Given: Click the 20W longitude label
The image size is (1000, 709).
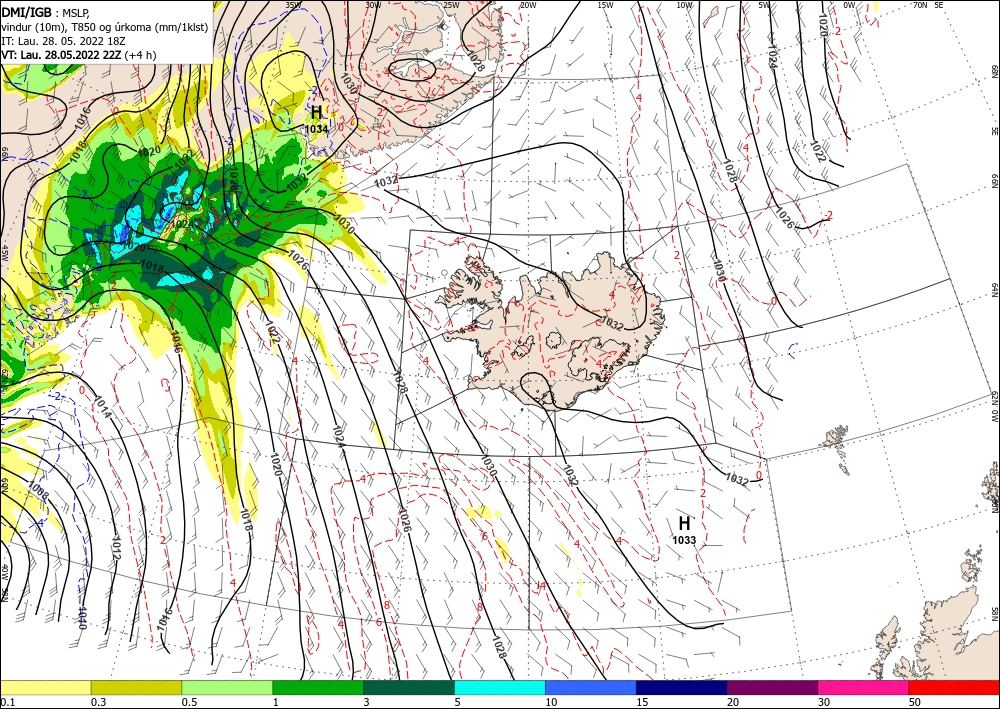Looking at the screenshot, I should tap(528, 5).
